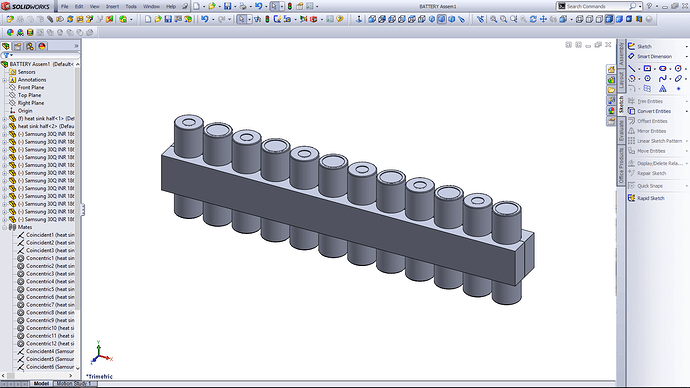Select the Concentric5 mate in tree
Viewport: 690px width, 388px height.
(46, 289)
